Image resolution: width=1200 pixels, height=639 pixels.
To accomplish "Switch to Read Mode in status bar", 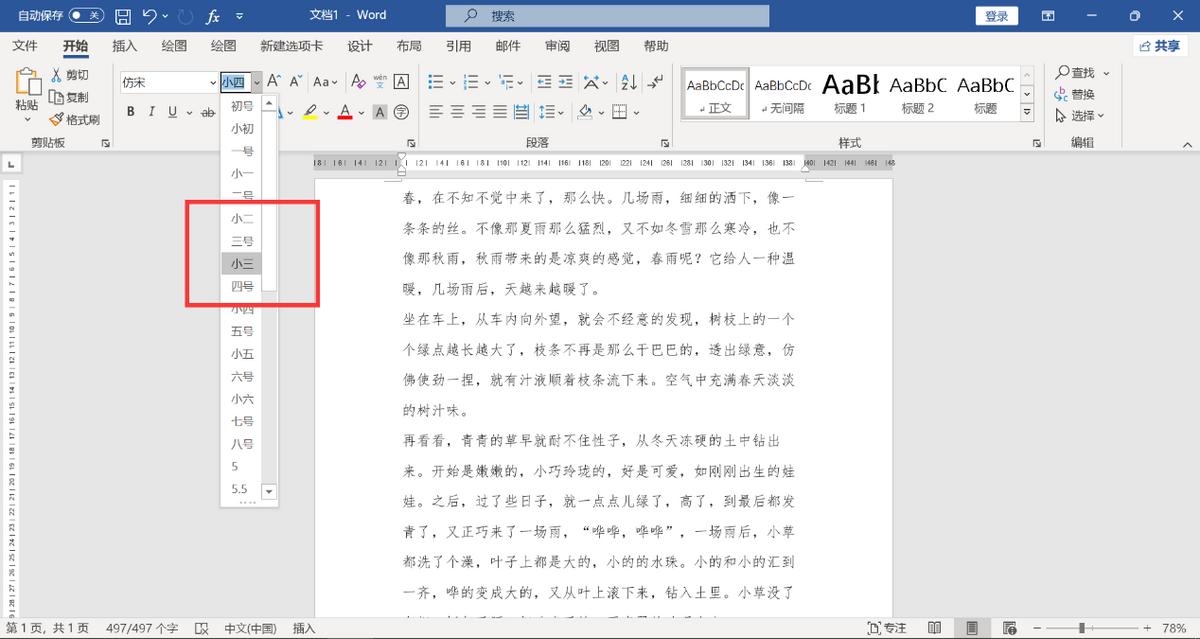I will (x=936, y=628).
